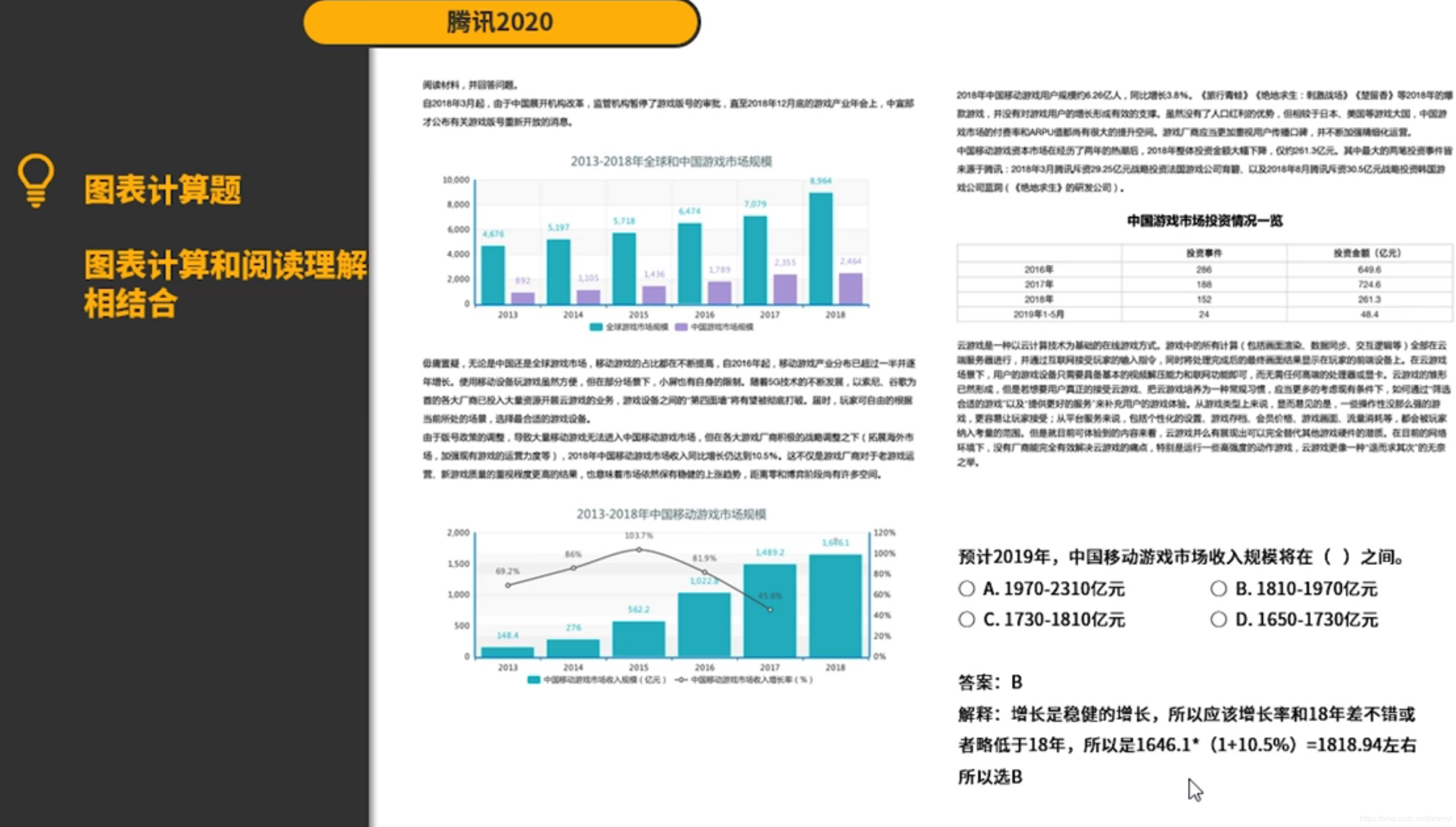This screenshot has height=827, width=1456.
Task: Select radio option B. 1810-1970亿元
Action: pyautogui.click(x=1218, y=588)
